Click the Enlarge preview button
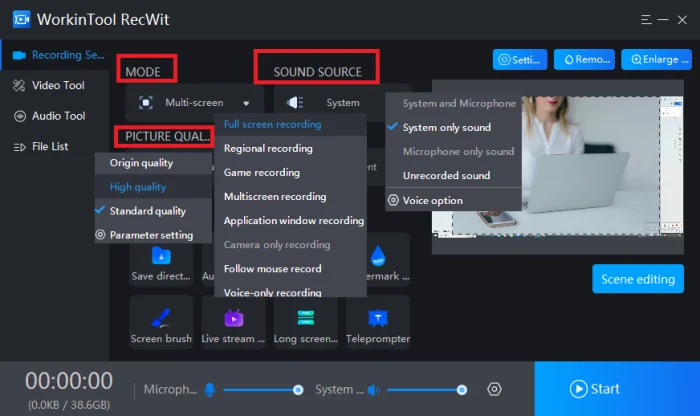The image size is (700, 416). tap(656, 59)
